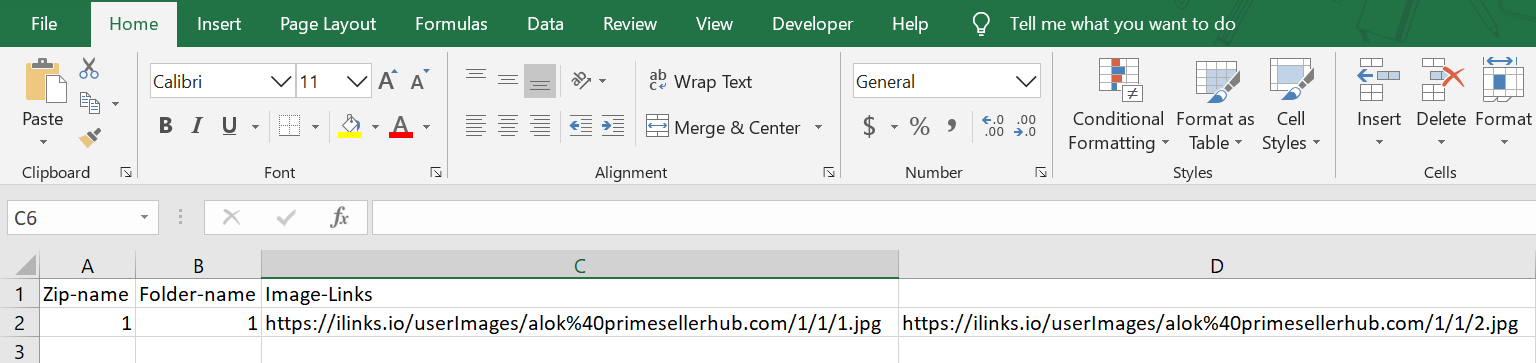Apply red Font Color
The height and width of the screenshot is (363, 1536).
pyautogui.click(x=401, y=127)
